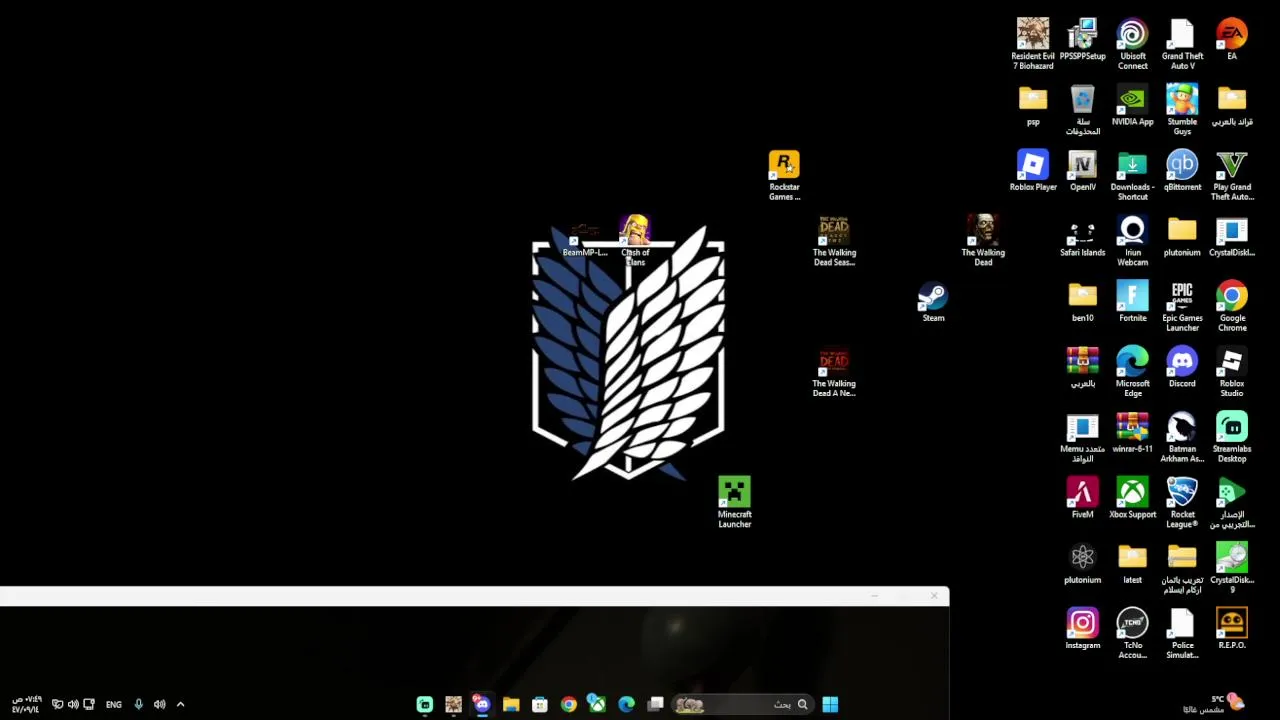
Task: Open File Explorer from the taskbar
Action: [x=511, y=704]
